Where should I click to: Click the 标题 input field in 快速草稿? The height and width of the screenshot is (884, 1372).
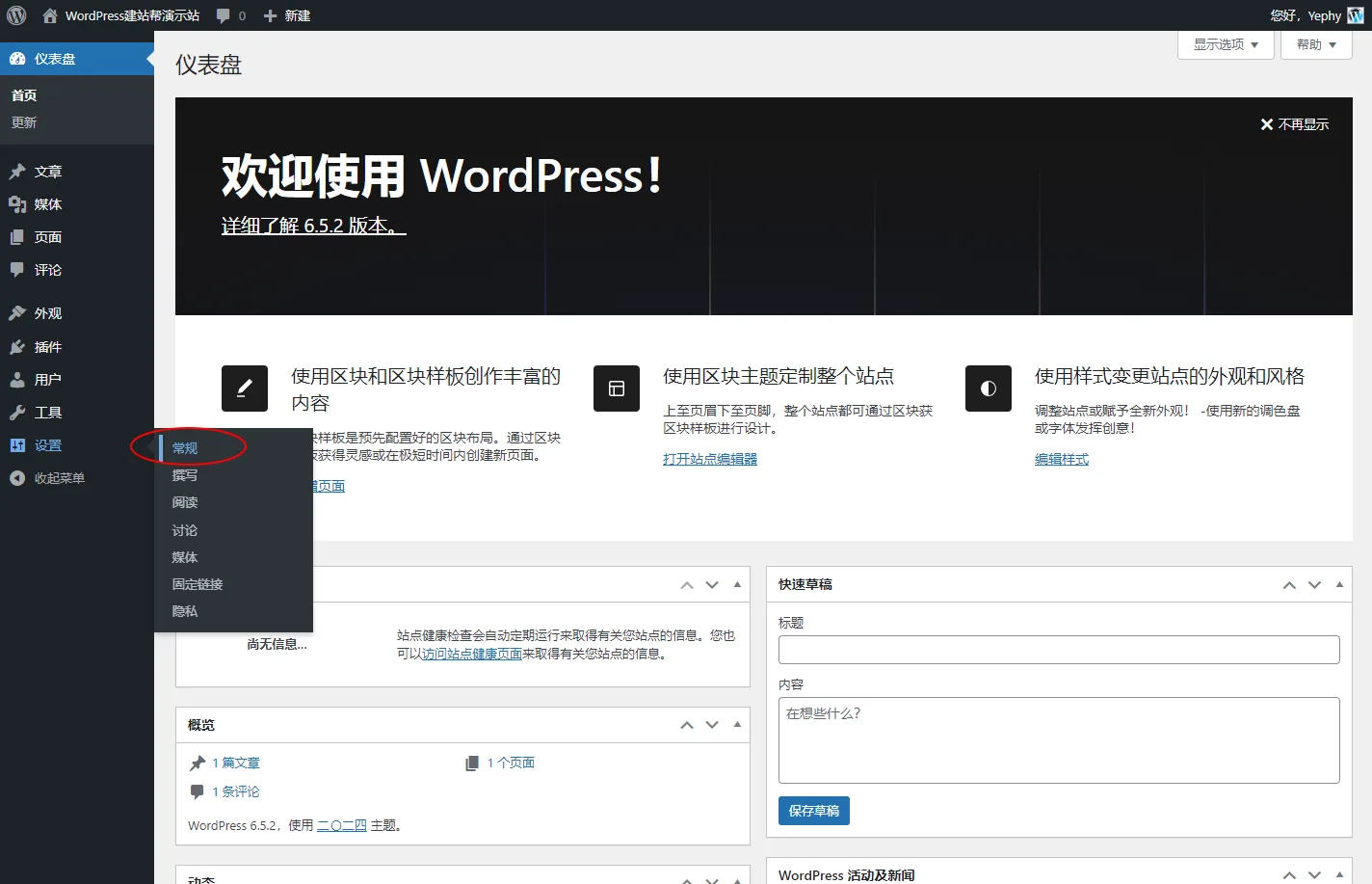pos(1059,650)
